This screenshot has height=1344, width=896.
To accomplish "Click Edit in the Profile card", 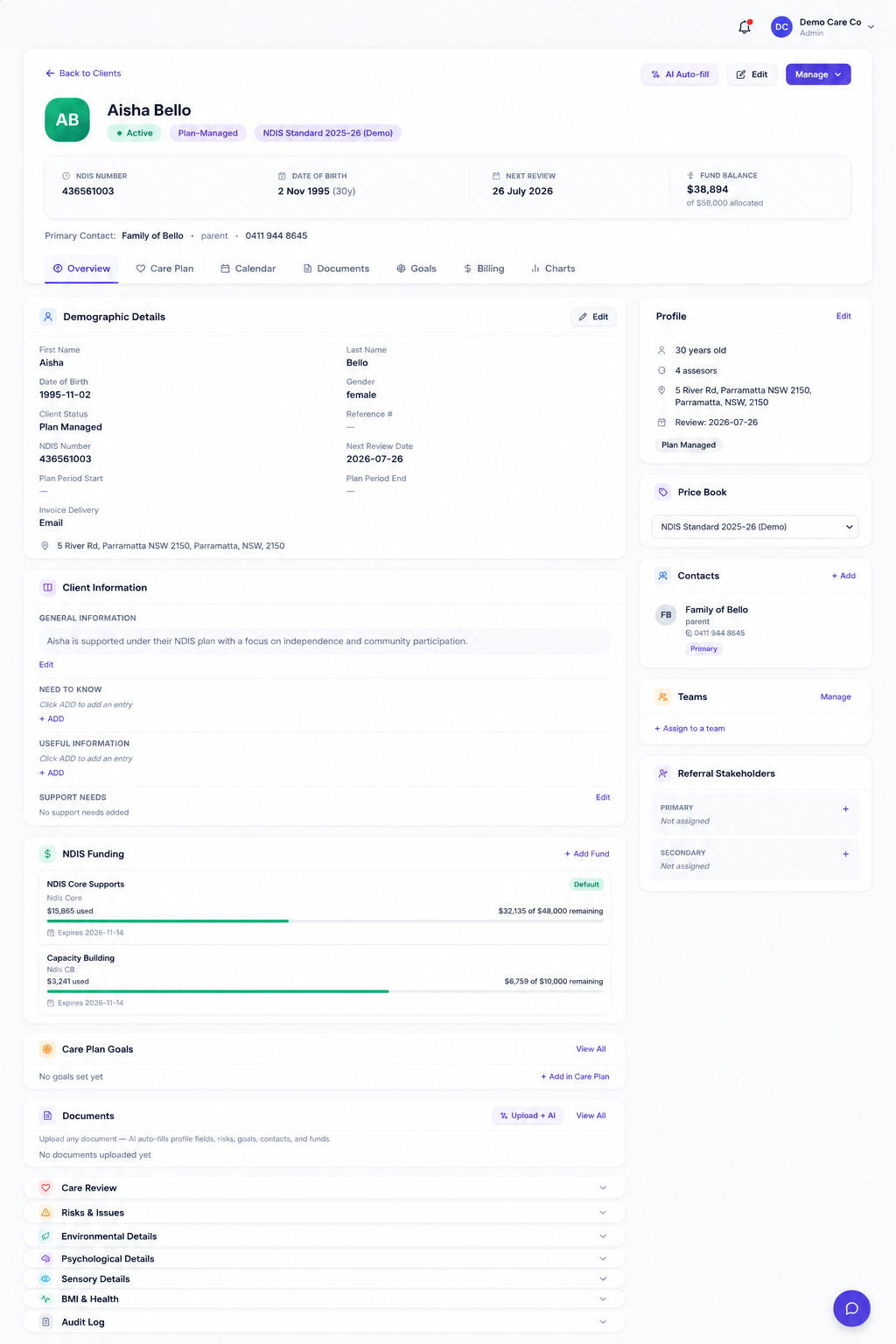I will [x=843, y=316].
